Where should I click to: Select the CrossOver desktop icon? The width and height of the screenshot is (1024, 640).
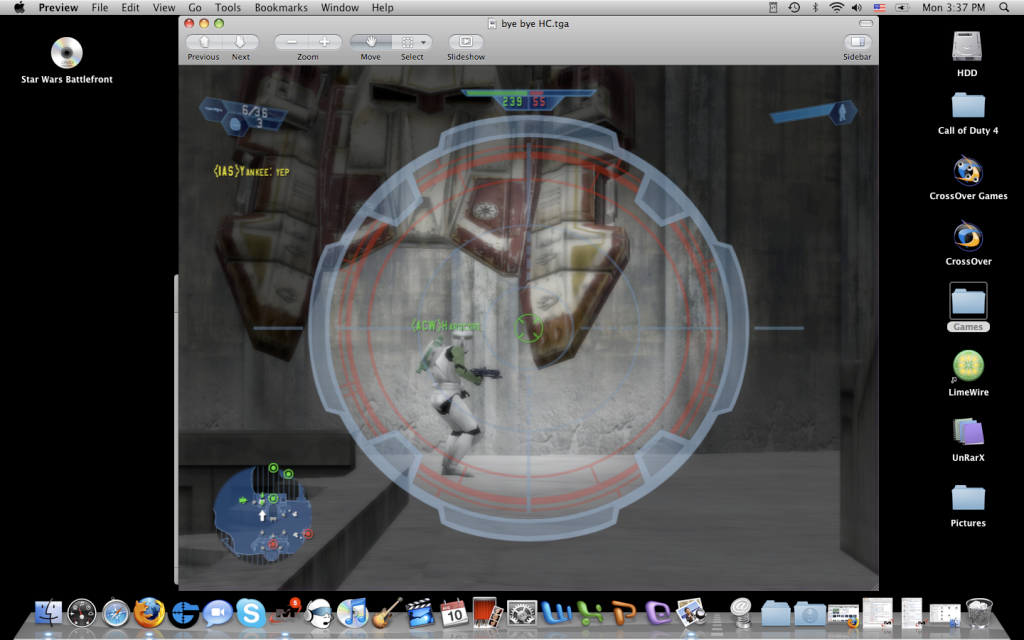pos(968,236)
